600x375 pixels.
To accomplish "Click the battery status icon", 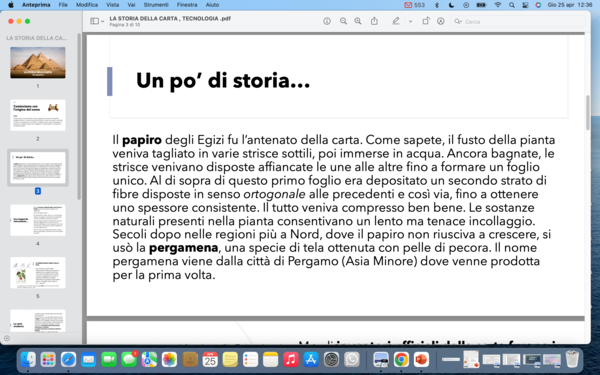I will click(481, 5).
